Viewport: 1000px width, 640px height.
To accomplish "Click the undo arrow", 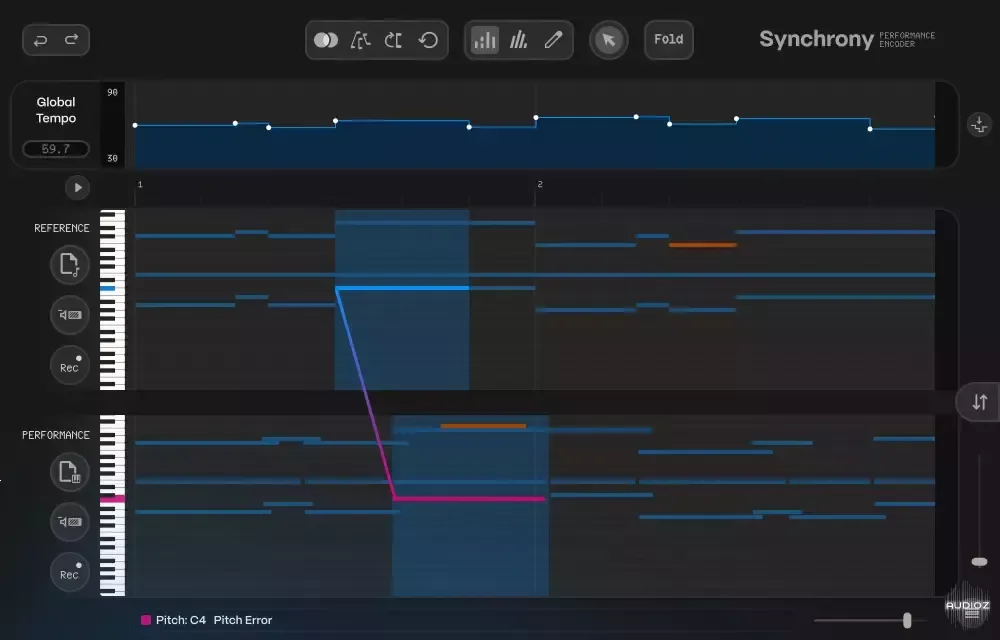I will click(x=40, y=40).
